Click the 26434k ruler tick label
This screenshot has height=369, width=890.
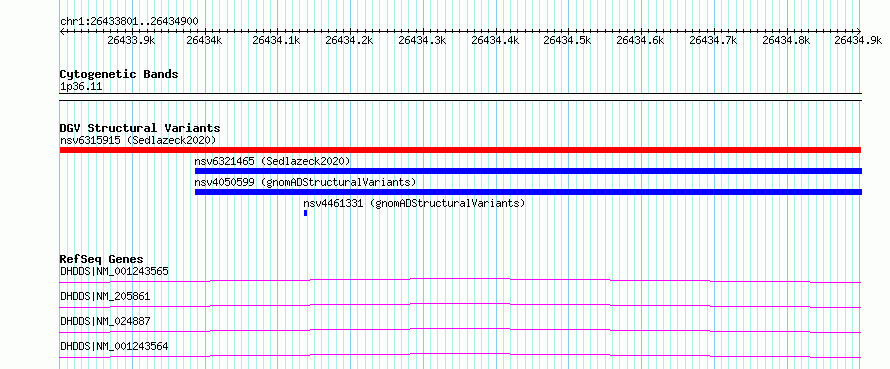[204, 40]
